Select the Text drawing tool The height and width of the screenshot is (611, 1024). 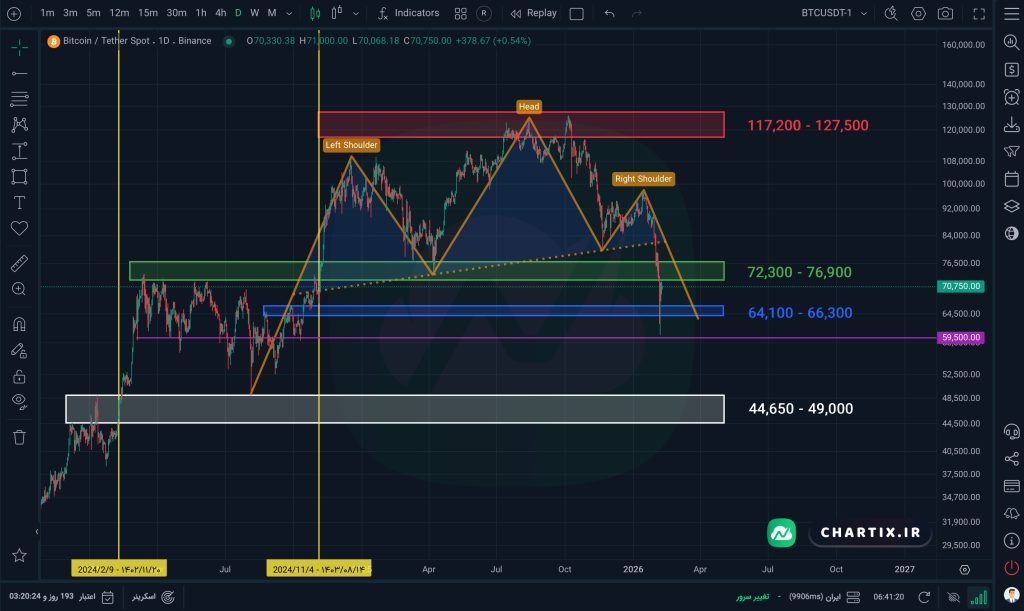[19, 202]
